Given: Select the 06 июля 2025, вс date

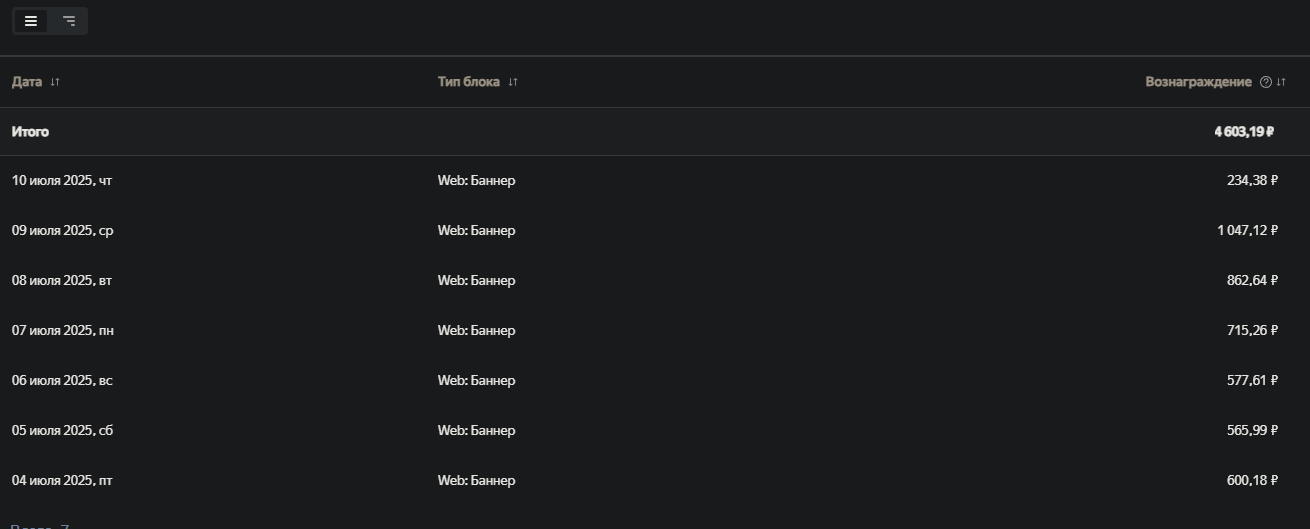Looking at the screenshot, I should click(62, 381).
